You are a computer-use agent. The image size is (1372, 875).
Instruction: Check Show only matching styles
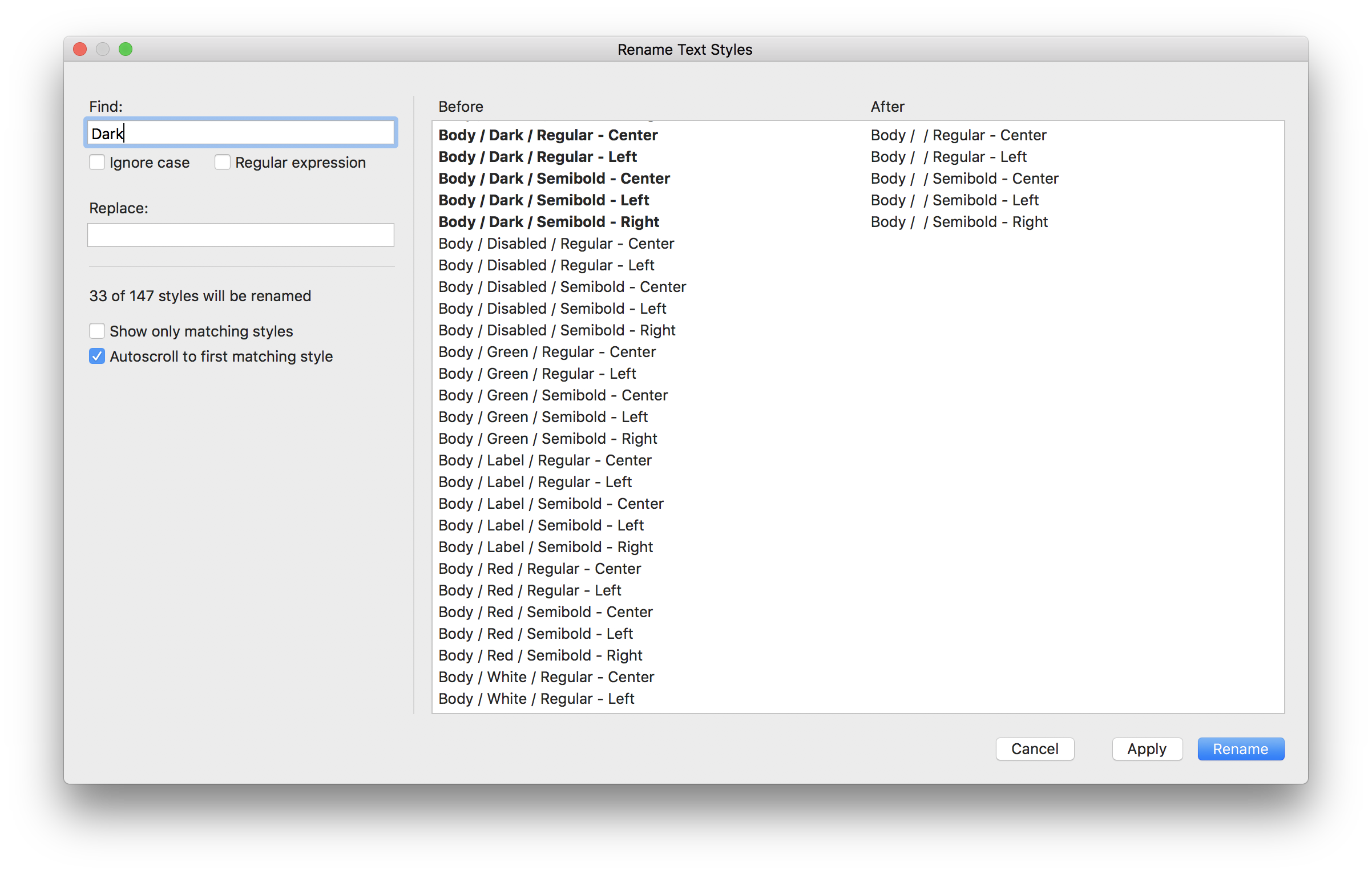coord(97,331)
